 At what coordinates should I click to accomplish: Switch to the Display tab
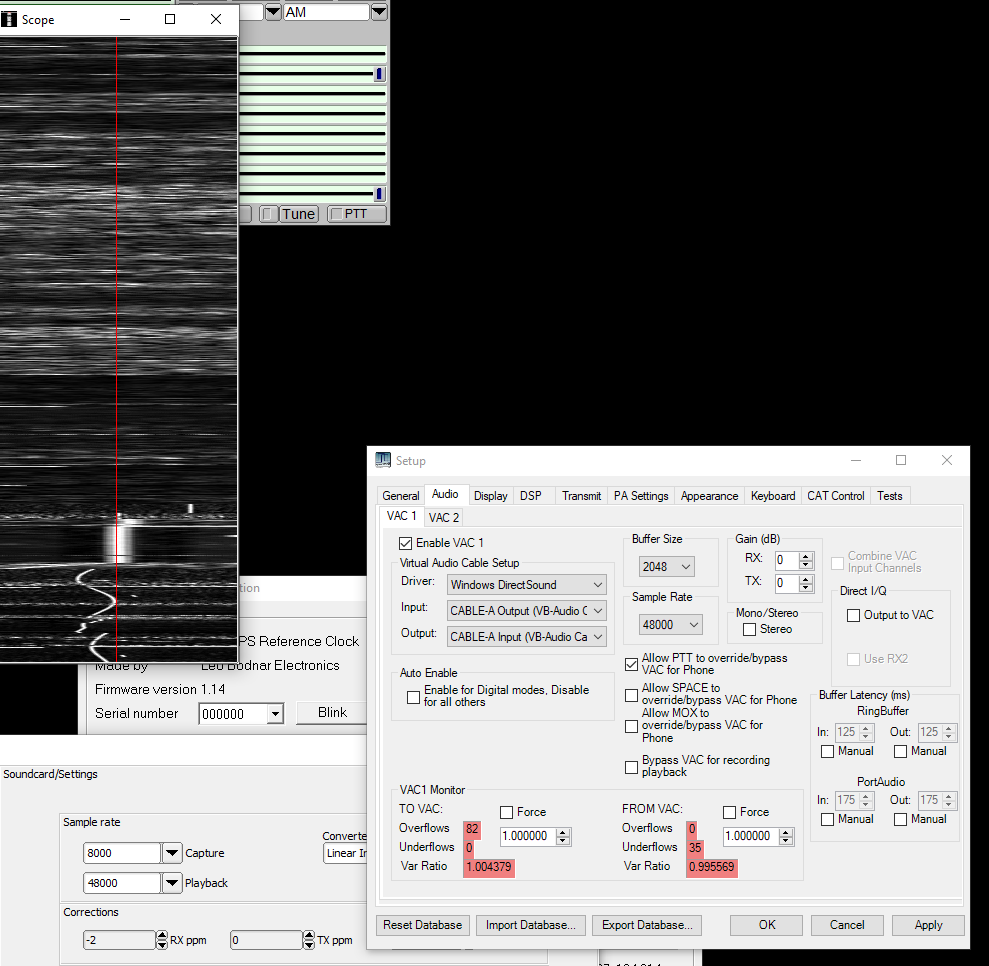point(491,496)
